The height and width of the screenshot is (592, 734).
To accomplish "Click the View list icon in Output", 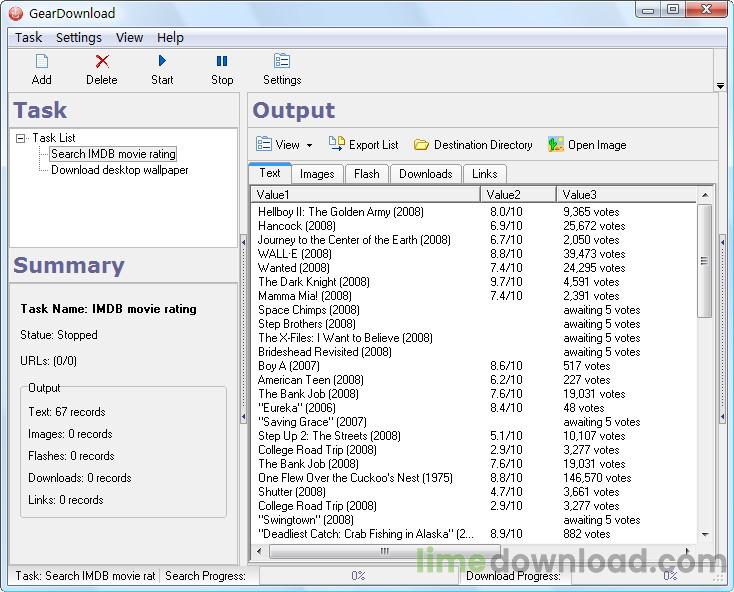I will 264,144.
